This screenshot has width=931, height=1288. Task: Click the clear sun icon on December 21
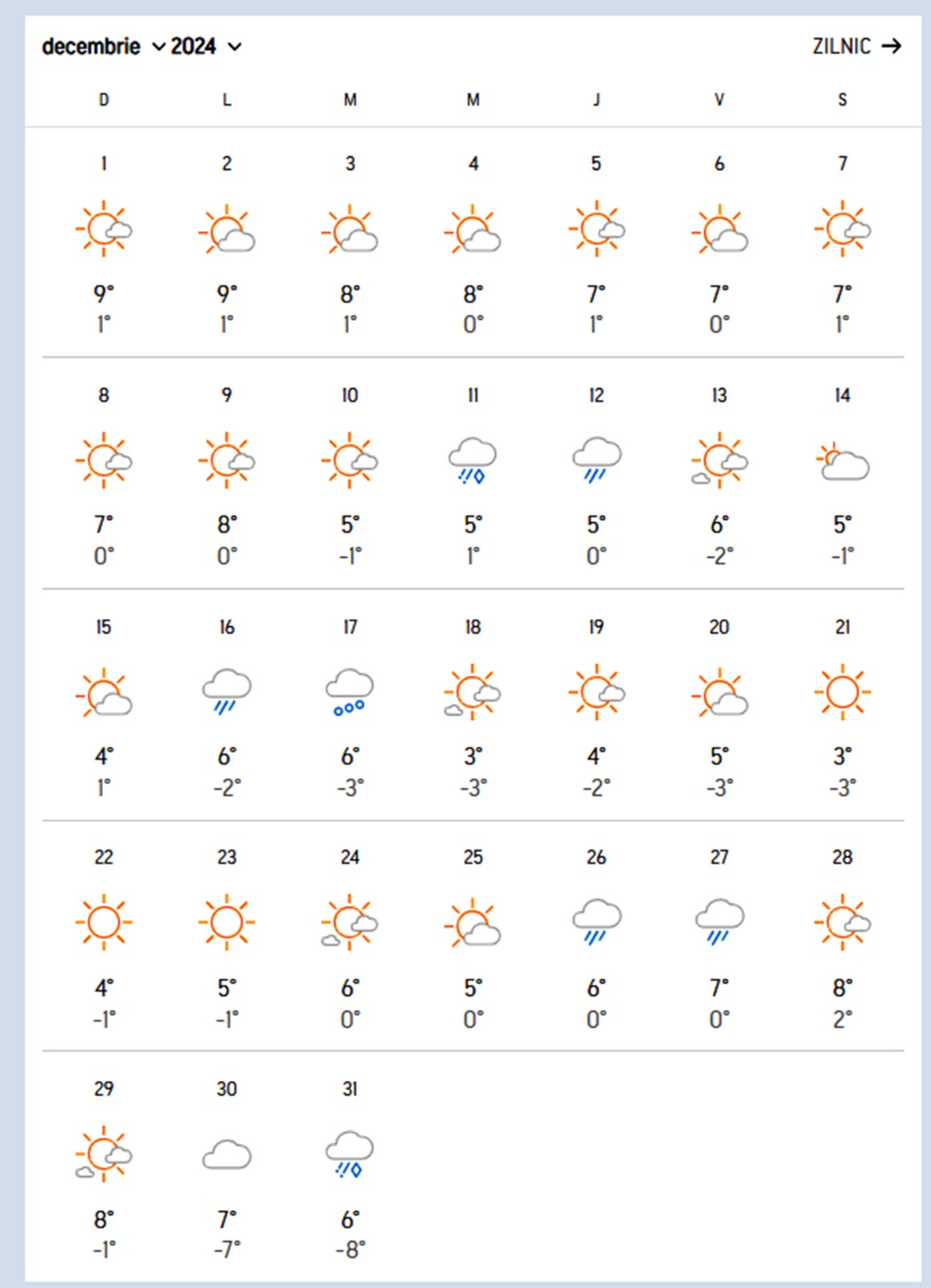click(842, 692)
